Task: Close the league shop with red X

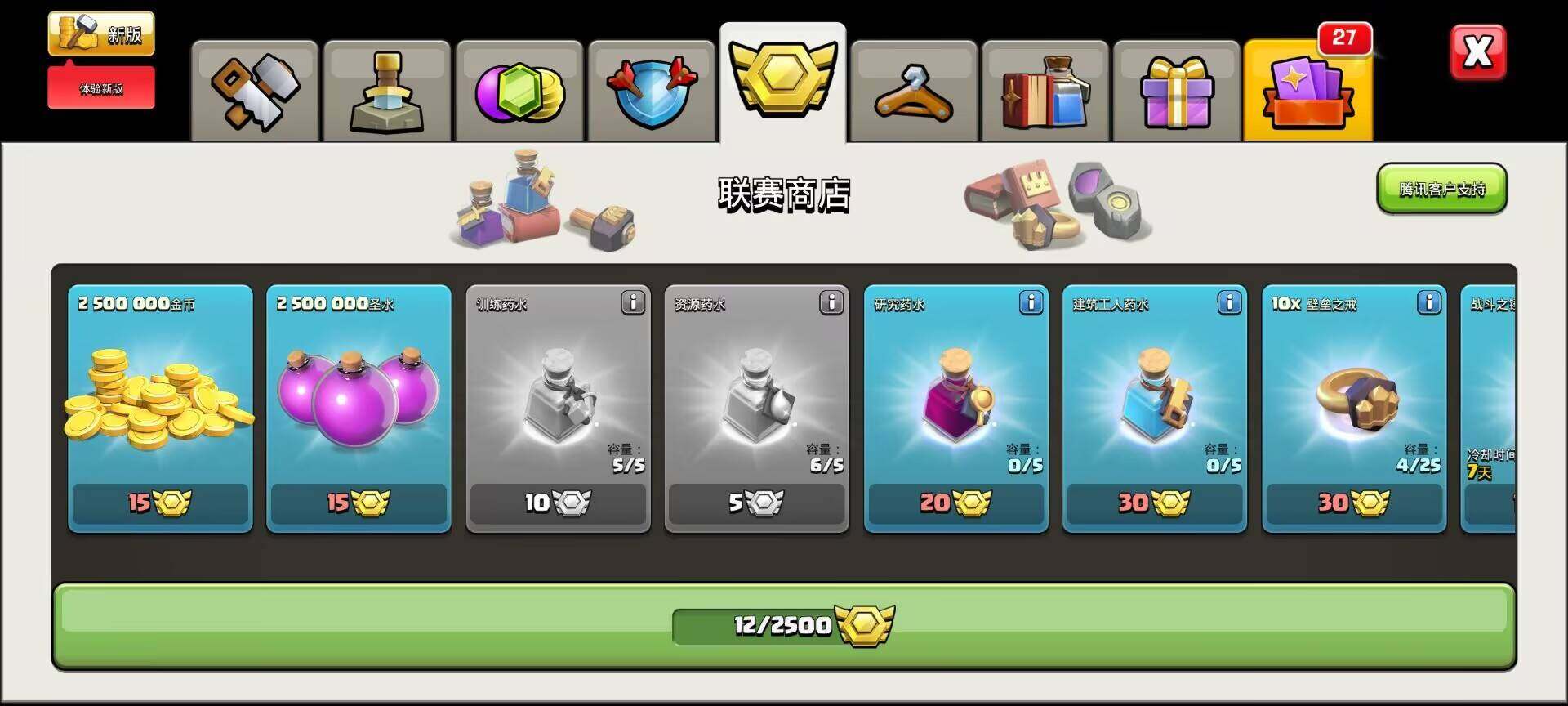Action: click(x=1477, y=52)
